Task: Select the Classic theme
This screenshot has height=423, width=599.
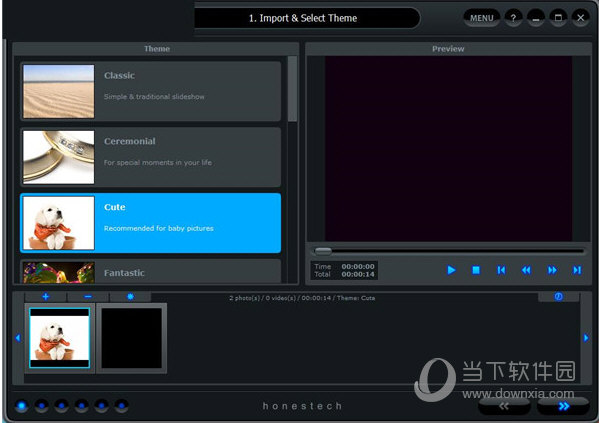Action: click(x=151, y=91)
